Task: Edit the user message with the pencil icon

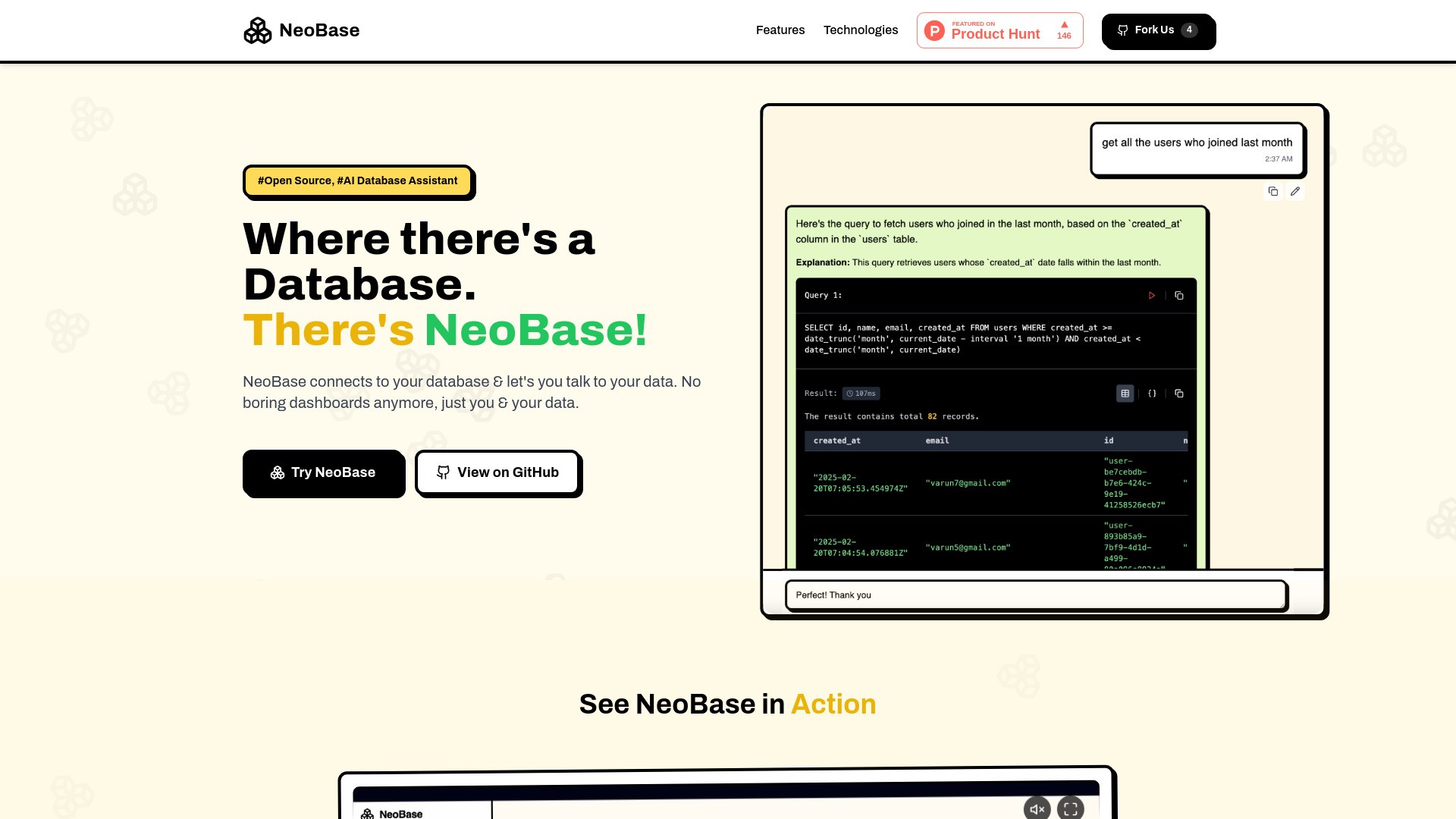Action: point(1295,191)
